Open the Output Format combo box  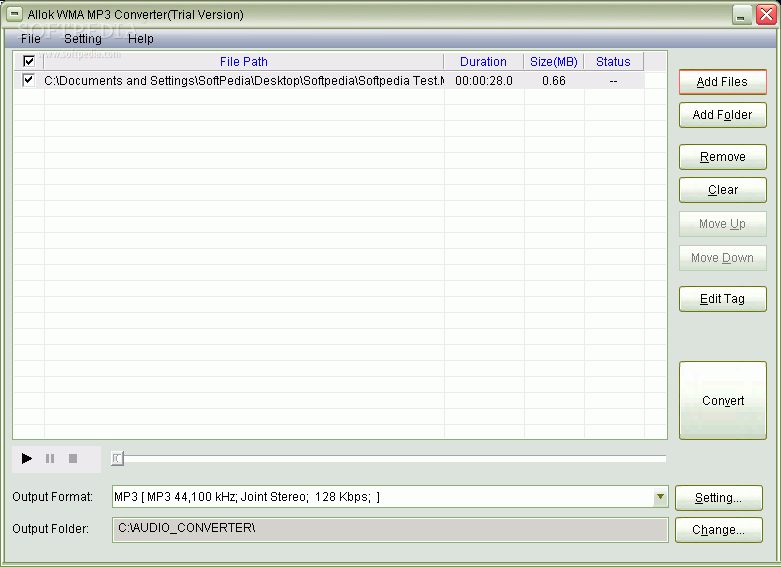pos(390,497)
